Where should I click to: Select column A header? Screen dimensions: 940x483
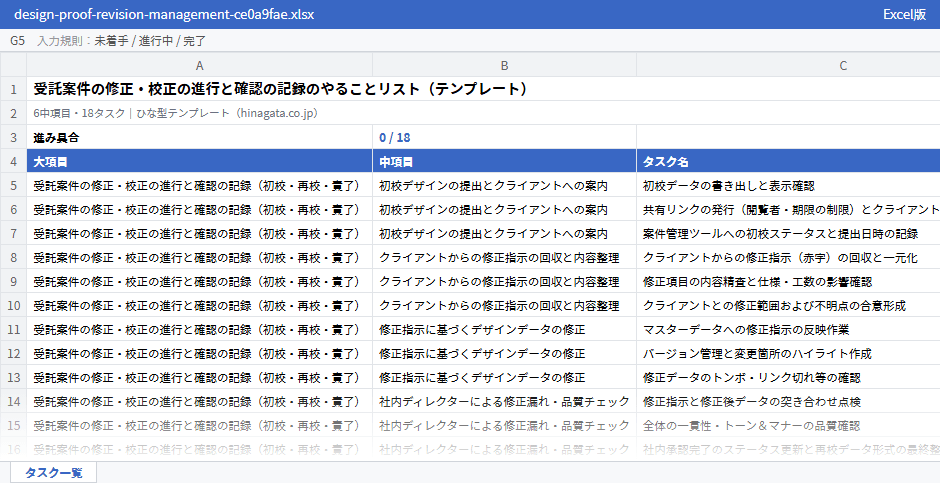[200, 65]
